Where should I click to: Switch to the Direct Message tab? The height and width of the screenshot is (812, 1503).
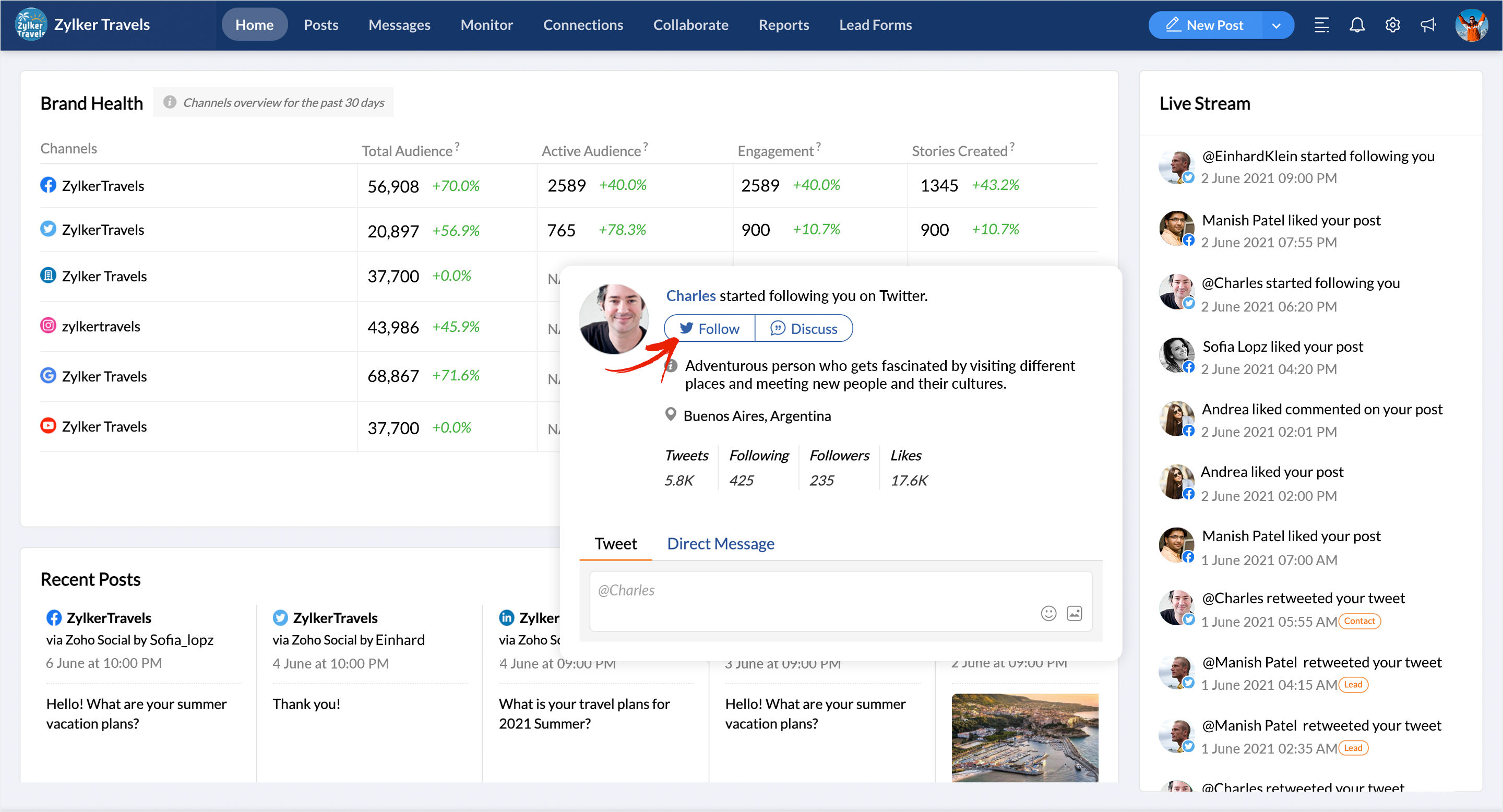[720, 543]
